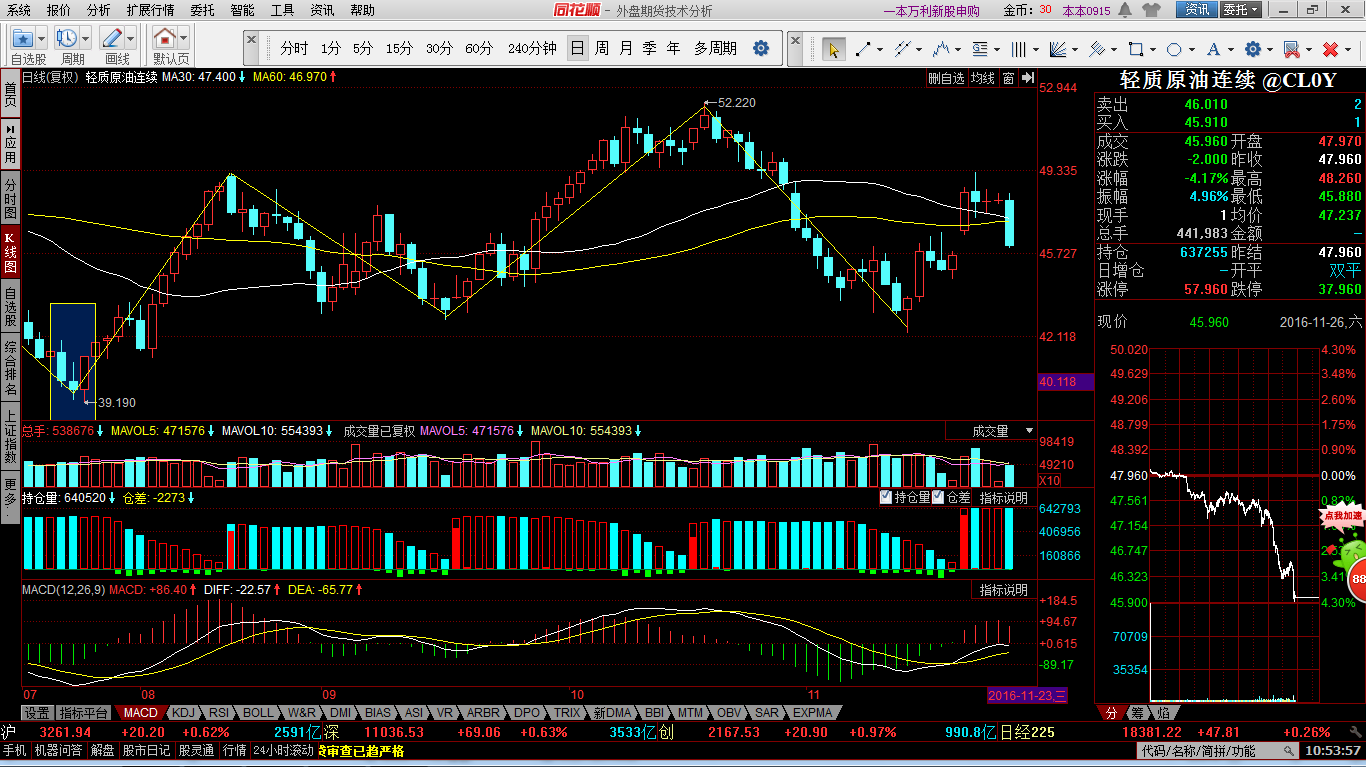Click the T-shirt skin icon in title bar
This screenshot has width=1366, height=767.
click(x=1150, y=10)
